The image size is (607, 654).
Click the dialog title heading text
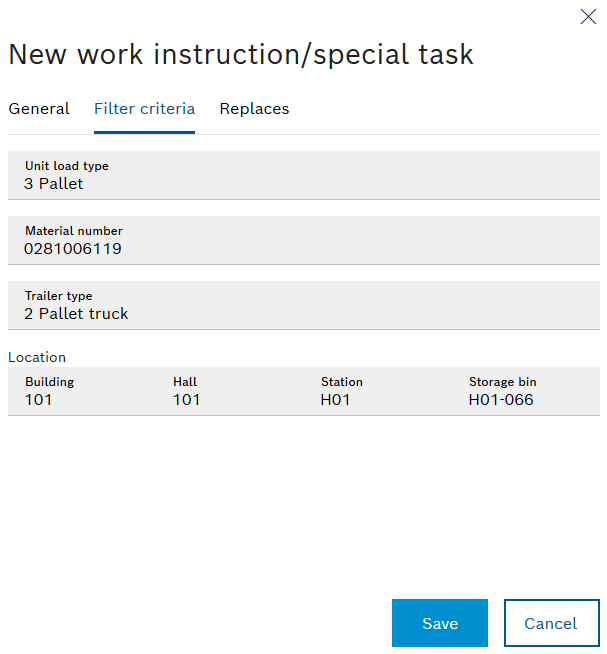coord(241,55)
